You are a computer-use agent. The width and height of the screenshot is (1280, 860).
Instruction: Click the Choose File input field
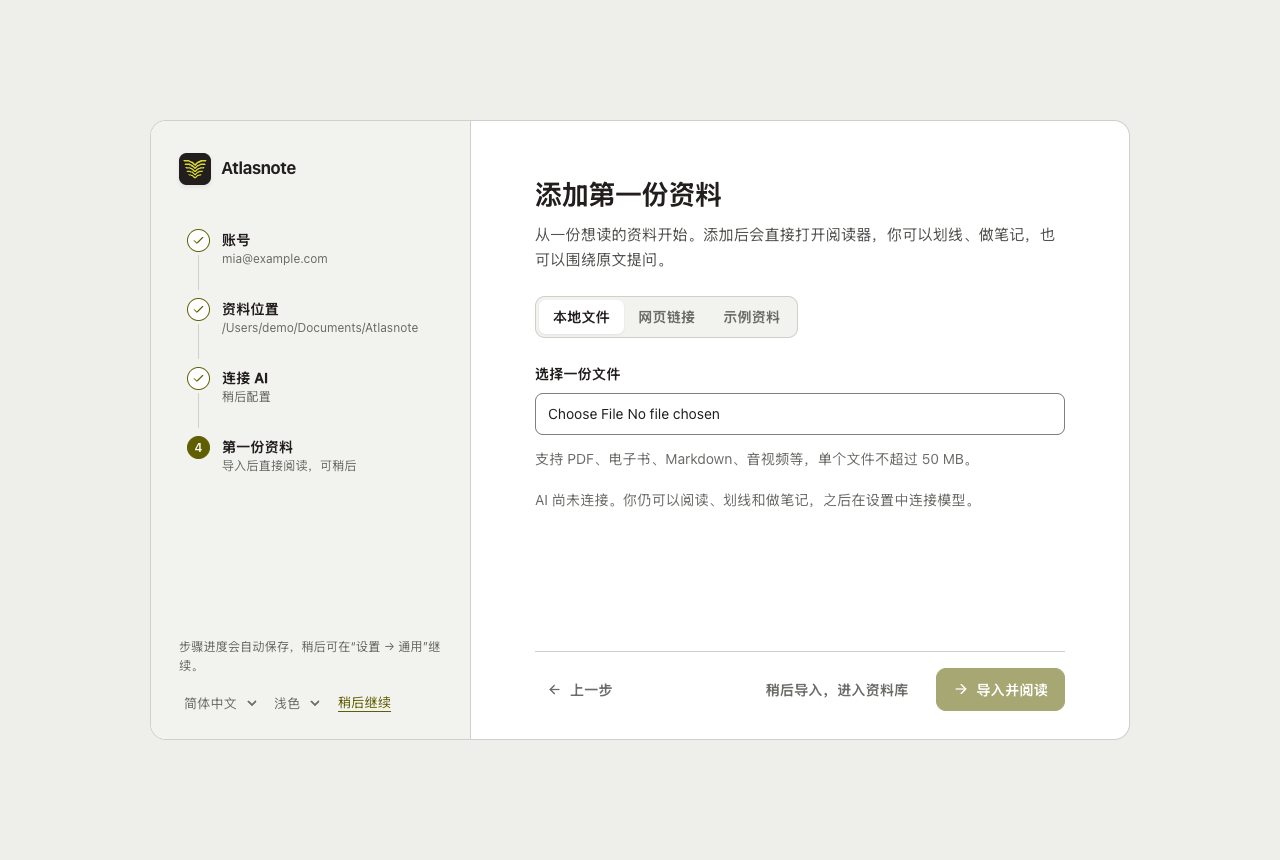(x=800, y=414)
